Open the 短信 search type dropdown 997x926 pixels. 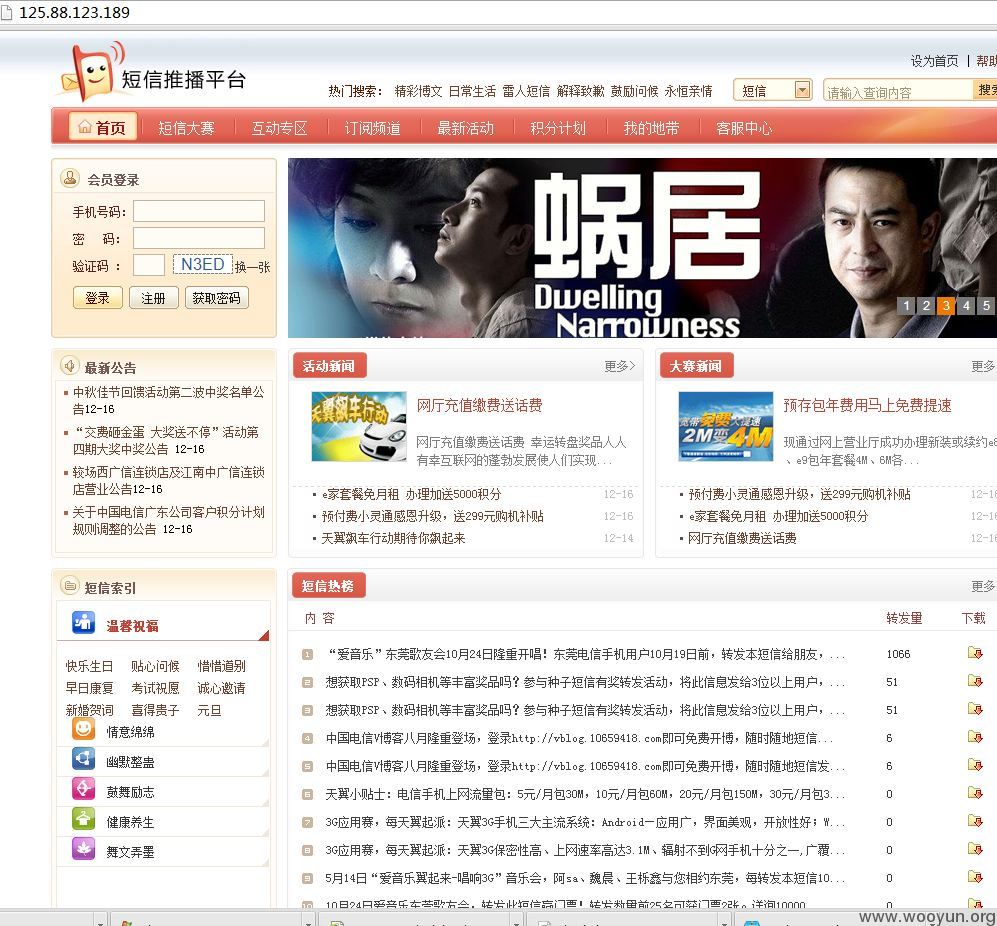click(772, 90)
